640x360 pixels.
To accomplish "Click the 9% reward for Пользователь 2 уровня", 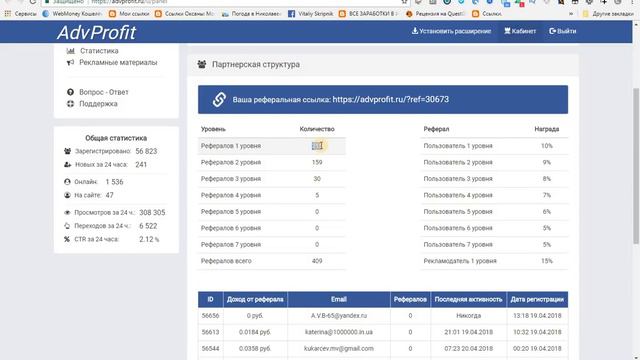I will (x=547, y=162).
